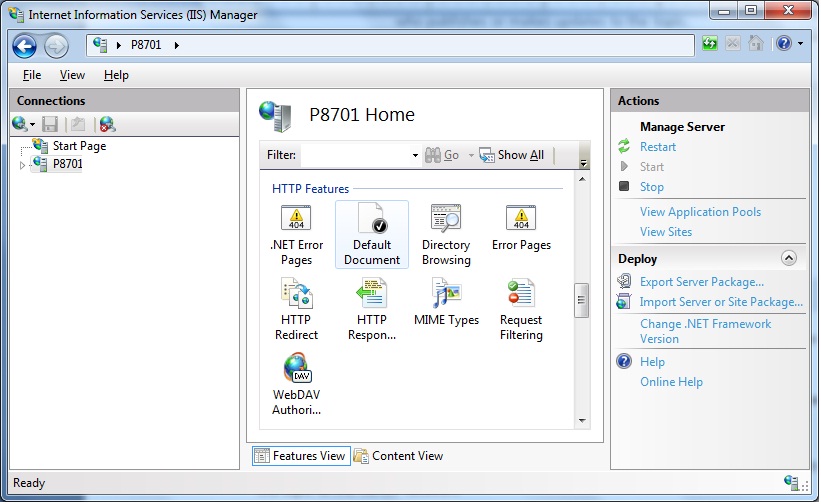The height and width of the screenshot is (504, 821).
Task: Click the Help link in Actions pane
Action: (x=652, y=362)
